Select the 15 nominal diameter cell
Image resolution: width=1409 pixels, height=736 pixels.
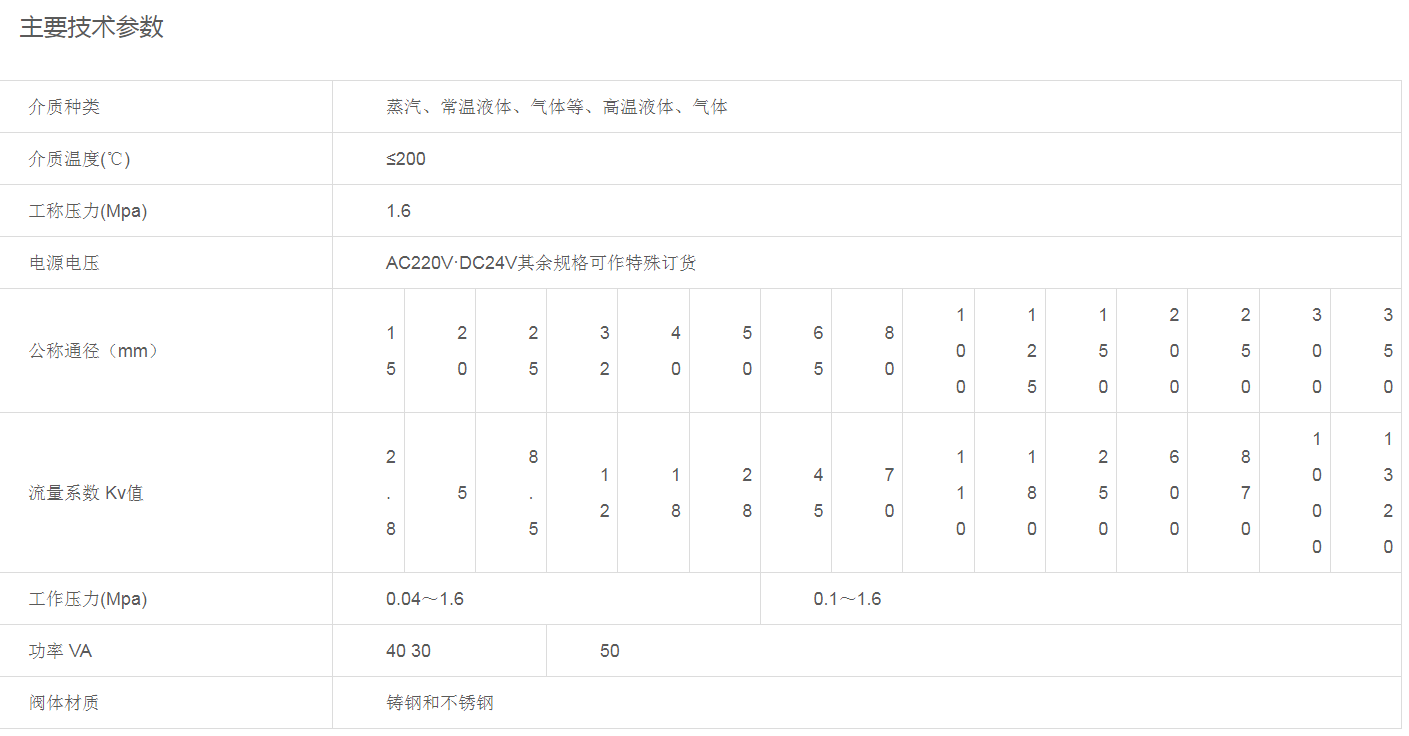tap(391, 351)
